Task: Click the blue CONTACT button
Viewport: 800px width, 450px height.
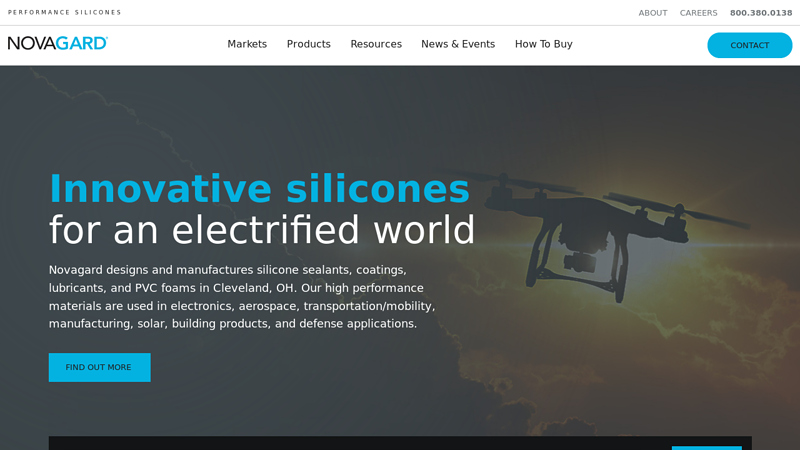Action: pos(749,45)
